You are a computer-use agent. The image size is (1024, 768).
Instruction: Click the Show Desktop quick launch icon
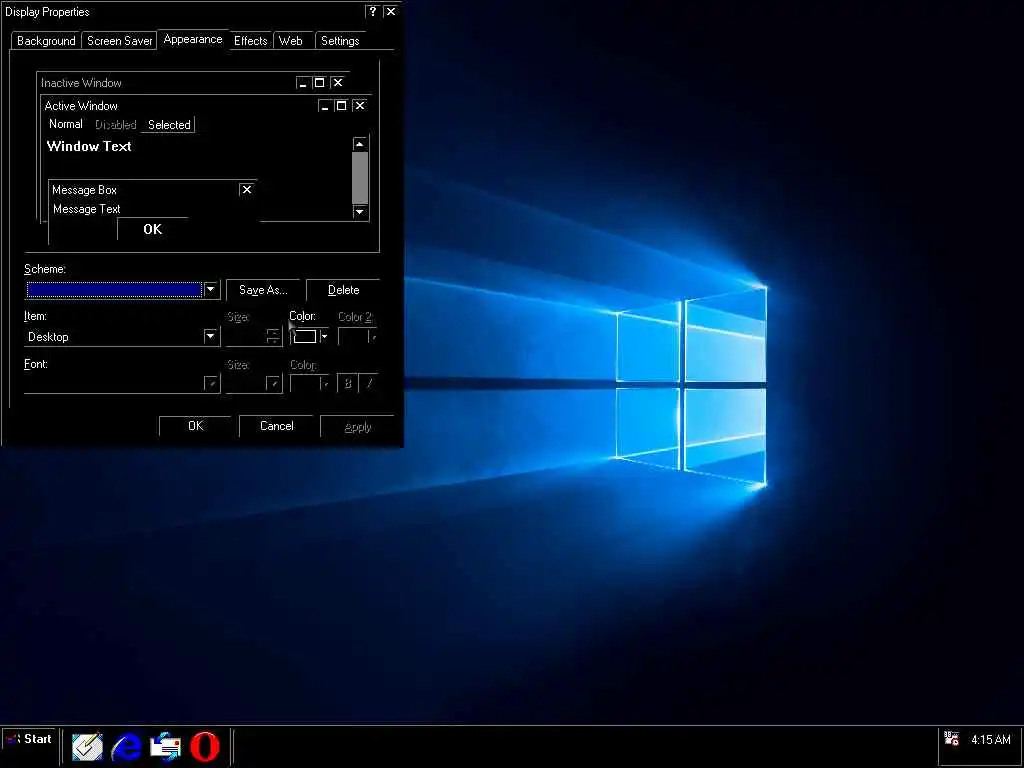tap(87, 746)
